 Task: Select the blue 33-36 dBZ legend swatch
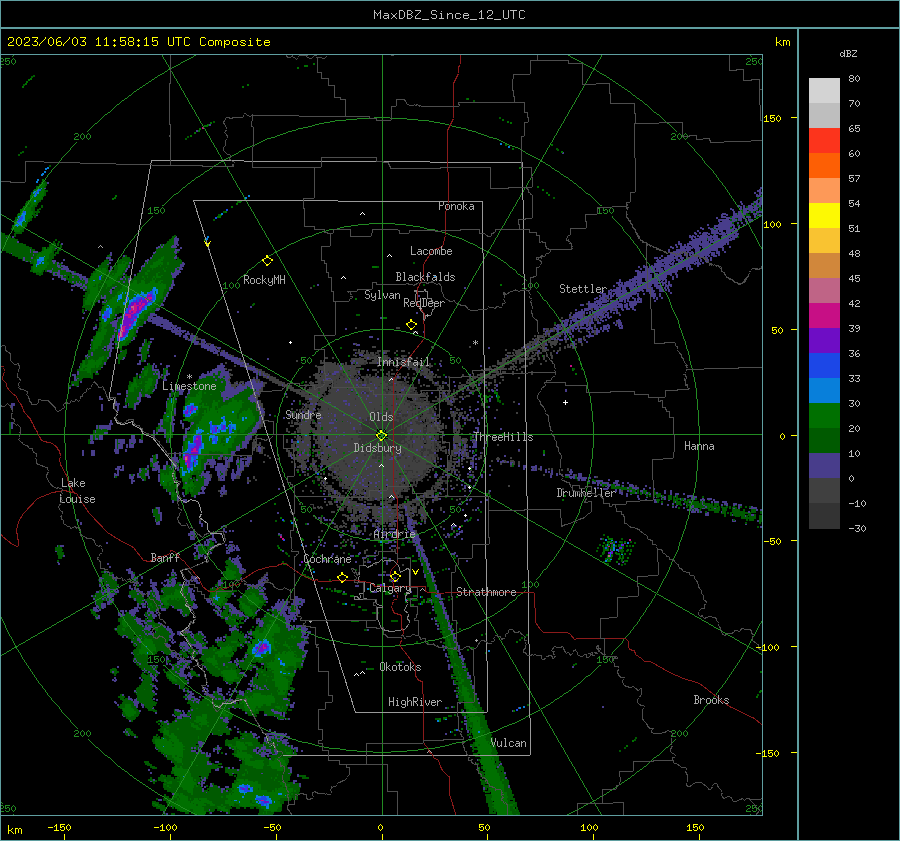pos(824,366)
